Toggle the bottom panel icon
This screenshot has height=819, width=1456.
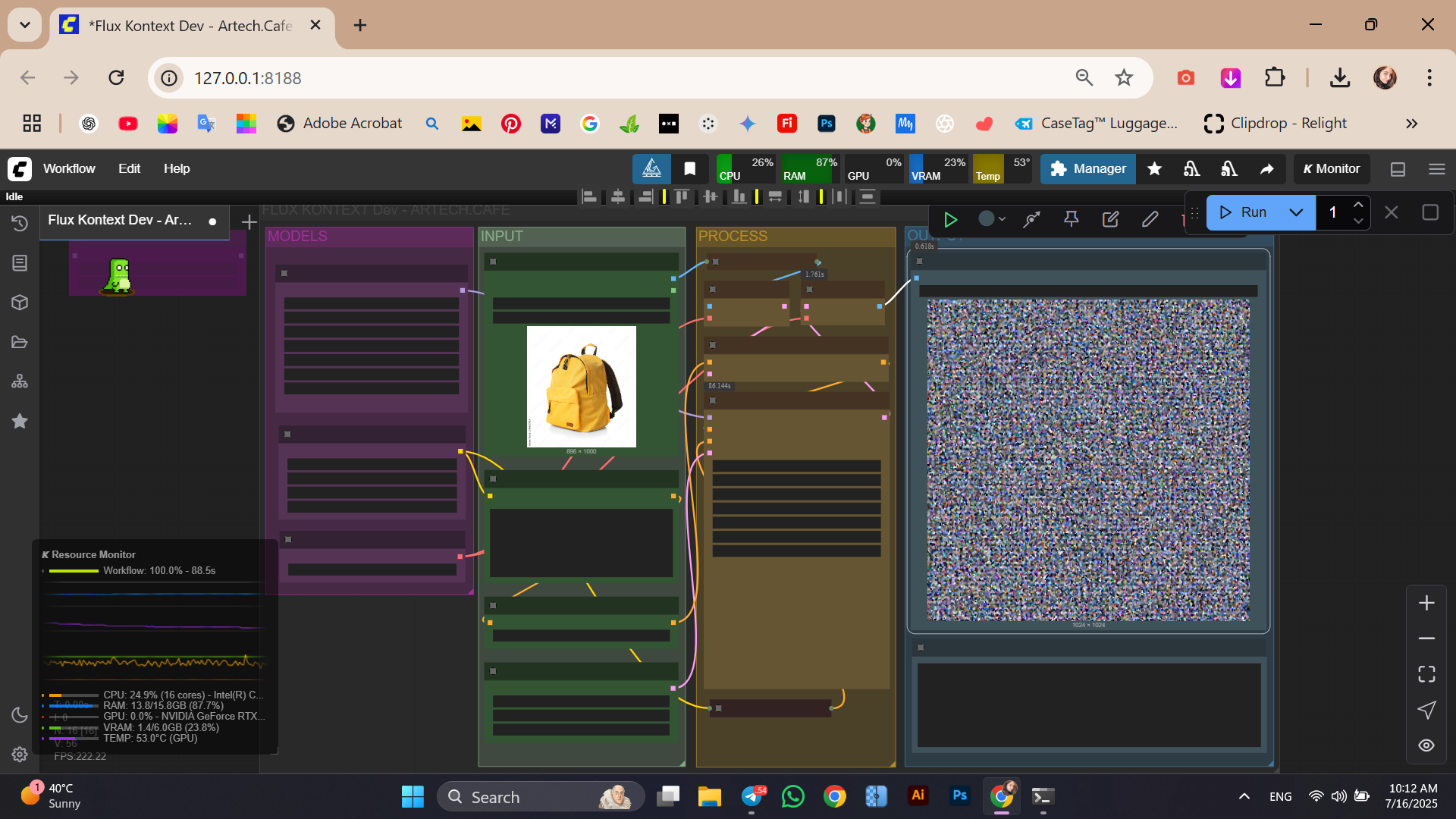(x=1398, y=169)
